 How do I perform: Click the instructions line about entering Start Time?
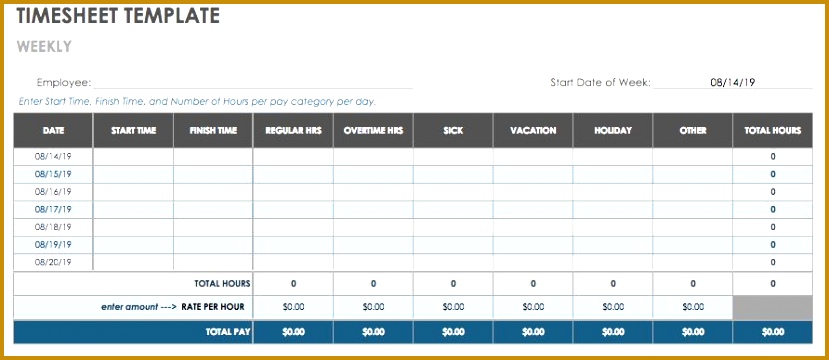click(197, 101)
